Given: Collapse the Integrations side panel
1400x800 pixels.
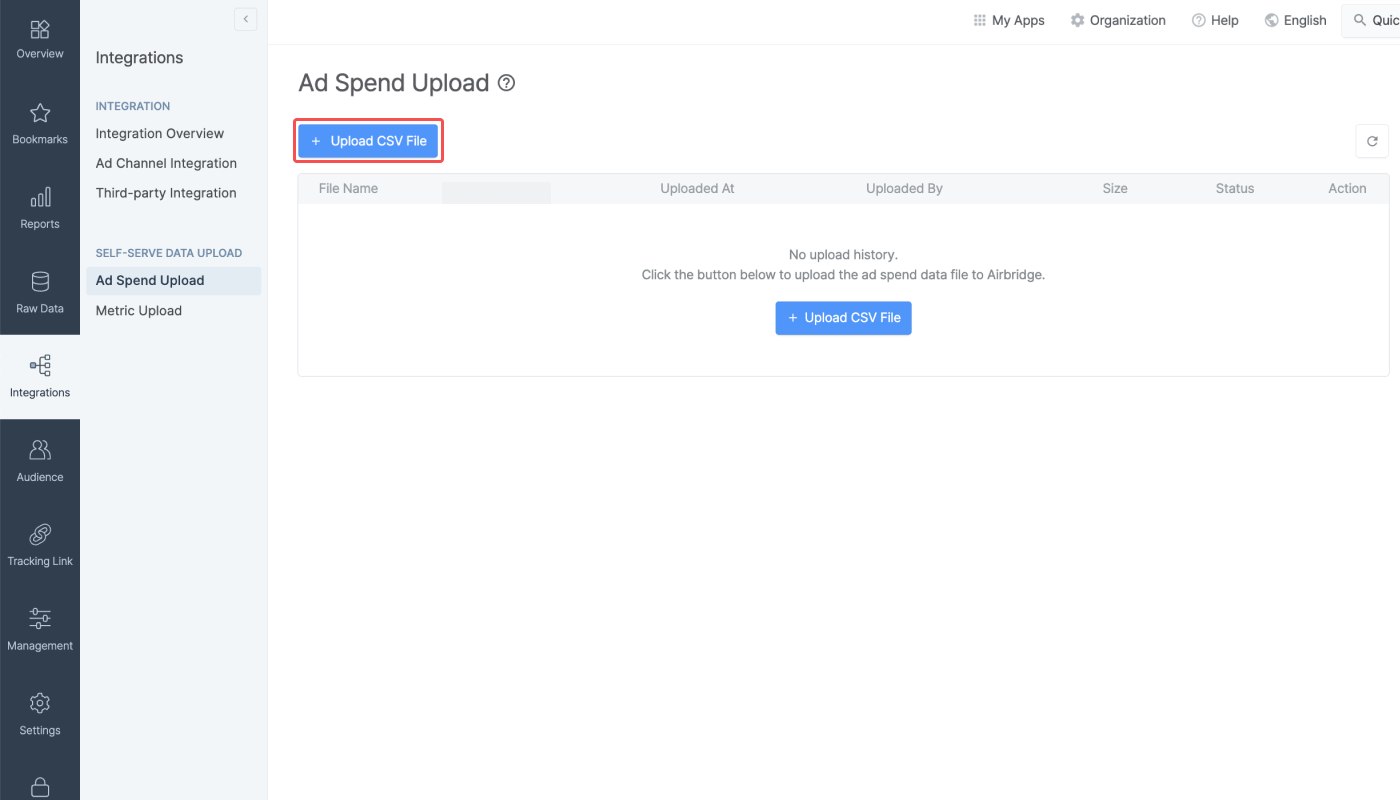Looking at the screenshot, I should point(245,19).
